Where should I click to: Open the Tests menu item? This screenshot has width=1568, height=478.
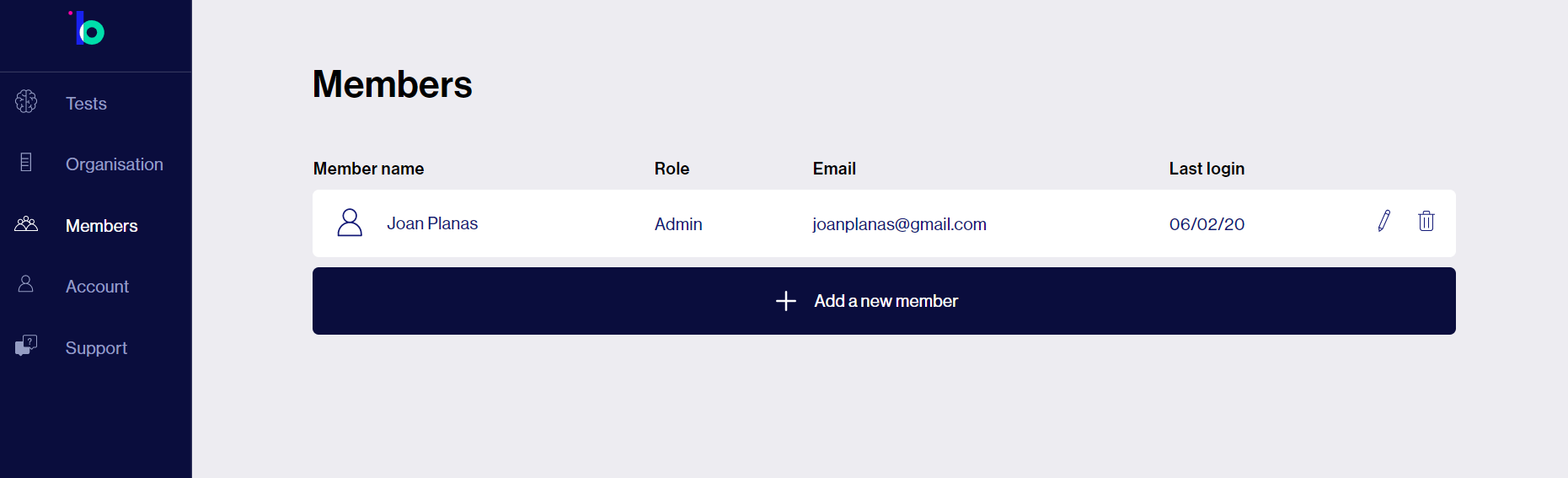pos(86,104)
